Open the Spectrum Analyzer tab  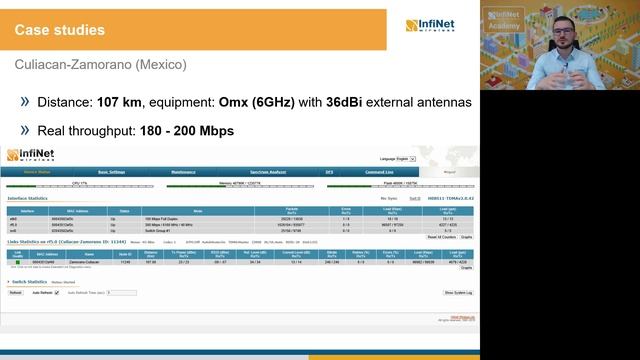tap(268, 172)
